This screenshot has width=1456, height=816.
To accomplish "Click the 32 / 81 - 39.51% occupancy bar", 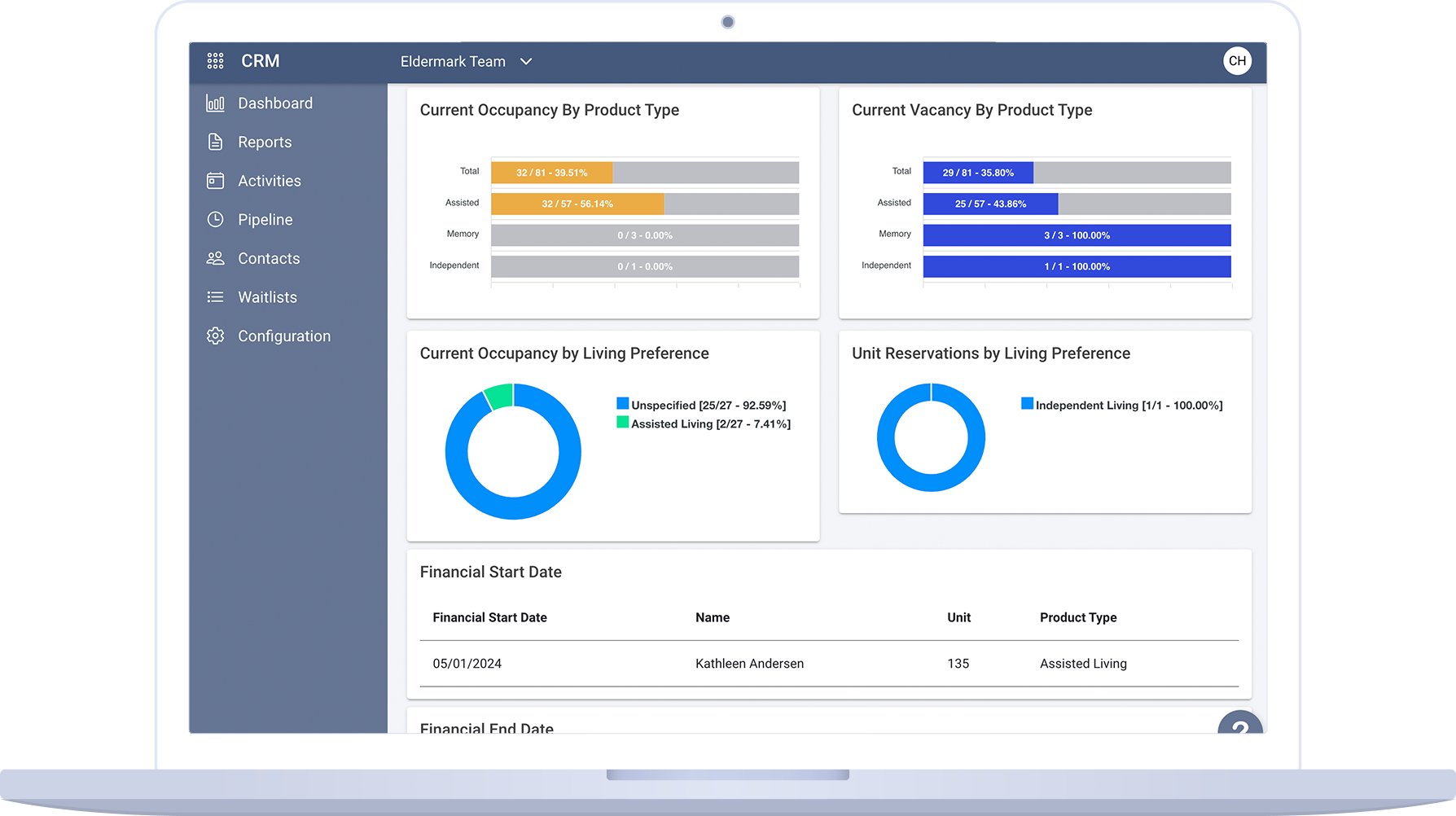I will tap(551, 173).
